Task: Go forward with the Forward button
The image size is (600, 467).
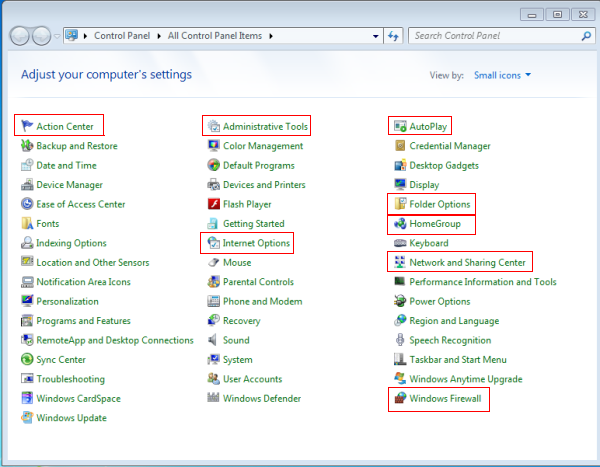Action: pyautogui.click(x=41, y=36)
